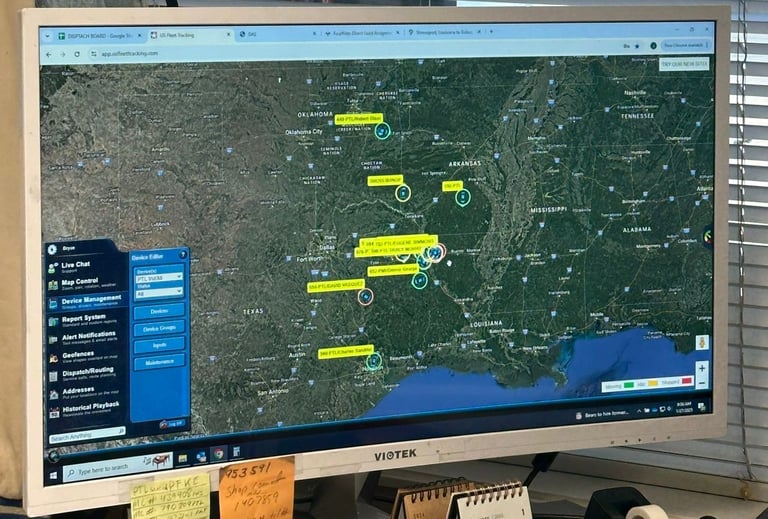Click the Robert Olson yellow label
This screenshot has height=519, width=768.
(x=359, y=119)
